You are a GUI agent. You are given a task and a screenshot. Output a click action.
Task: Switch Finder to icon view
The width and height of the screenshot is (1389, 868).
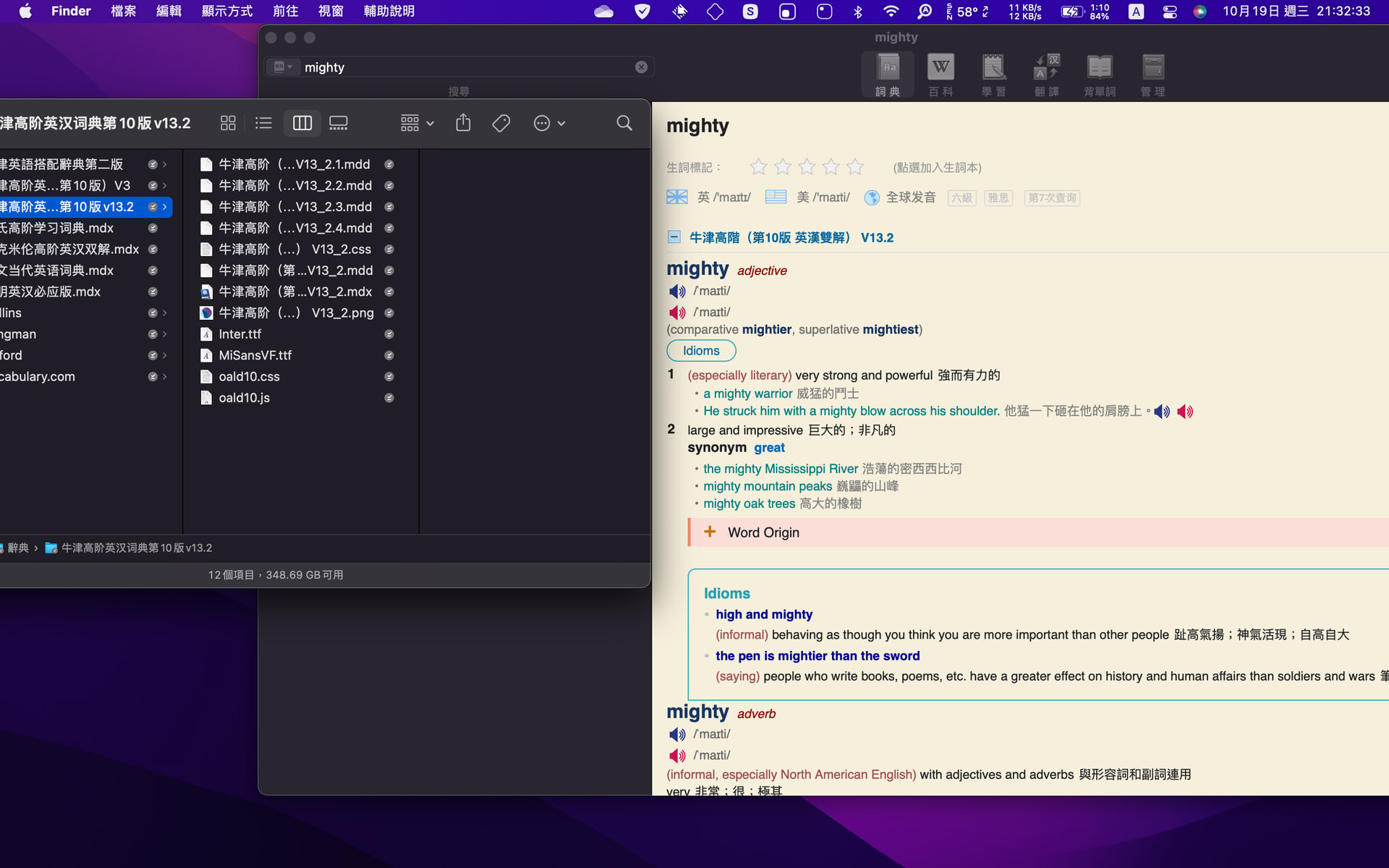[228, 123]
